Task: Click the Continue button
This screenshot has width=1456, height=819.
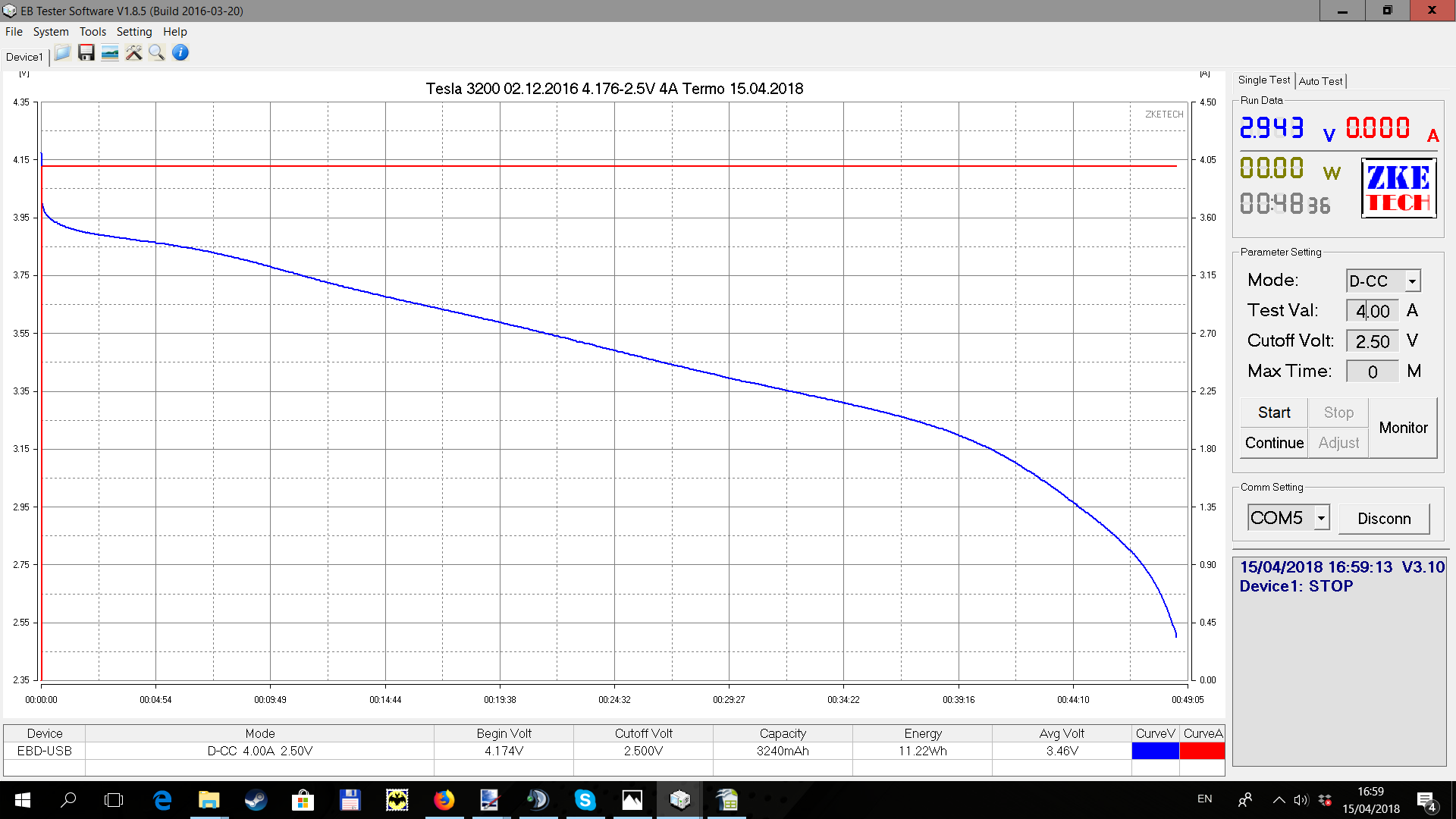Action: (x=1274, y=443)
